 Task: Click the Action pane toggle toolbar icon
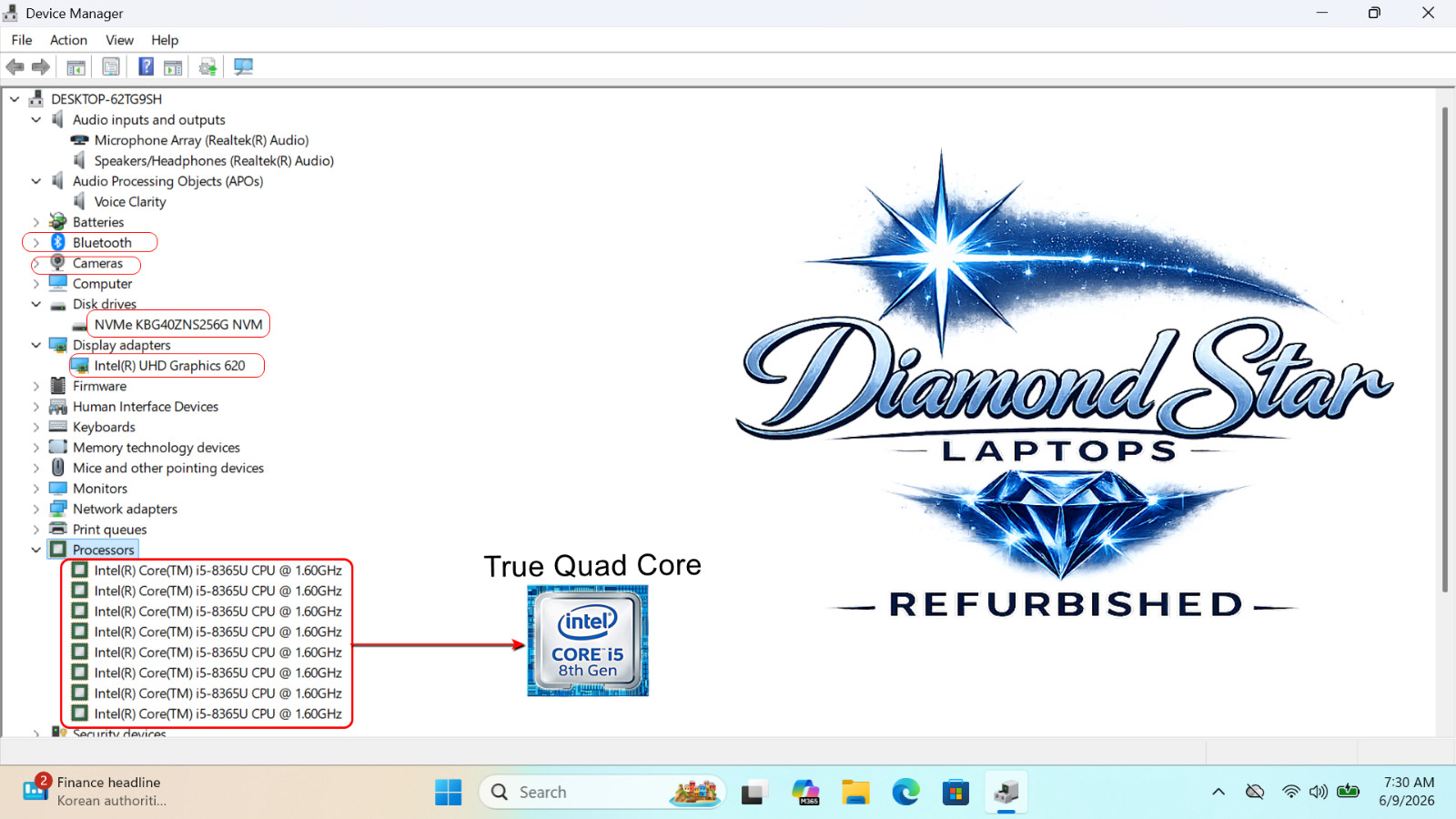(173, 67)
